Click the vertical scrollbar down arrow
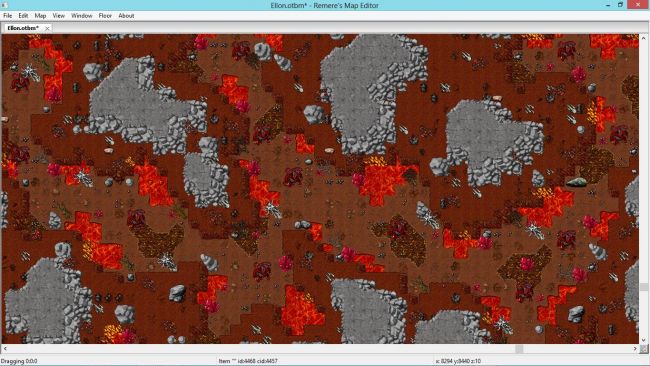650x366 pixels. [643, 340]
